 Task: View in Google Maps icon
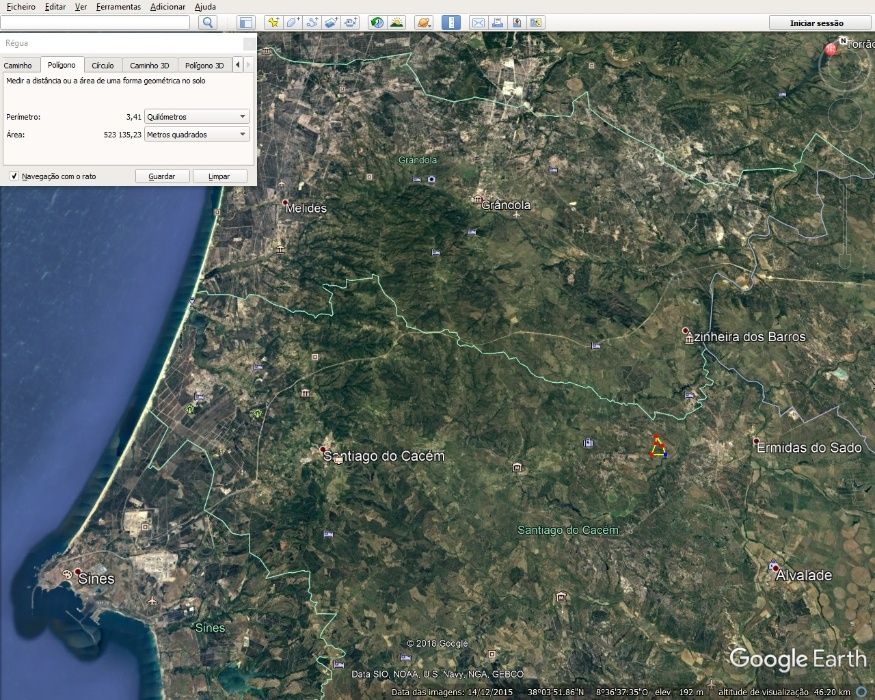[536, 22]
